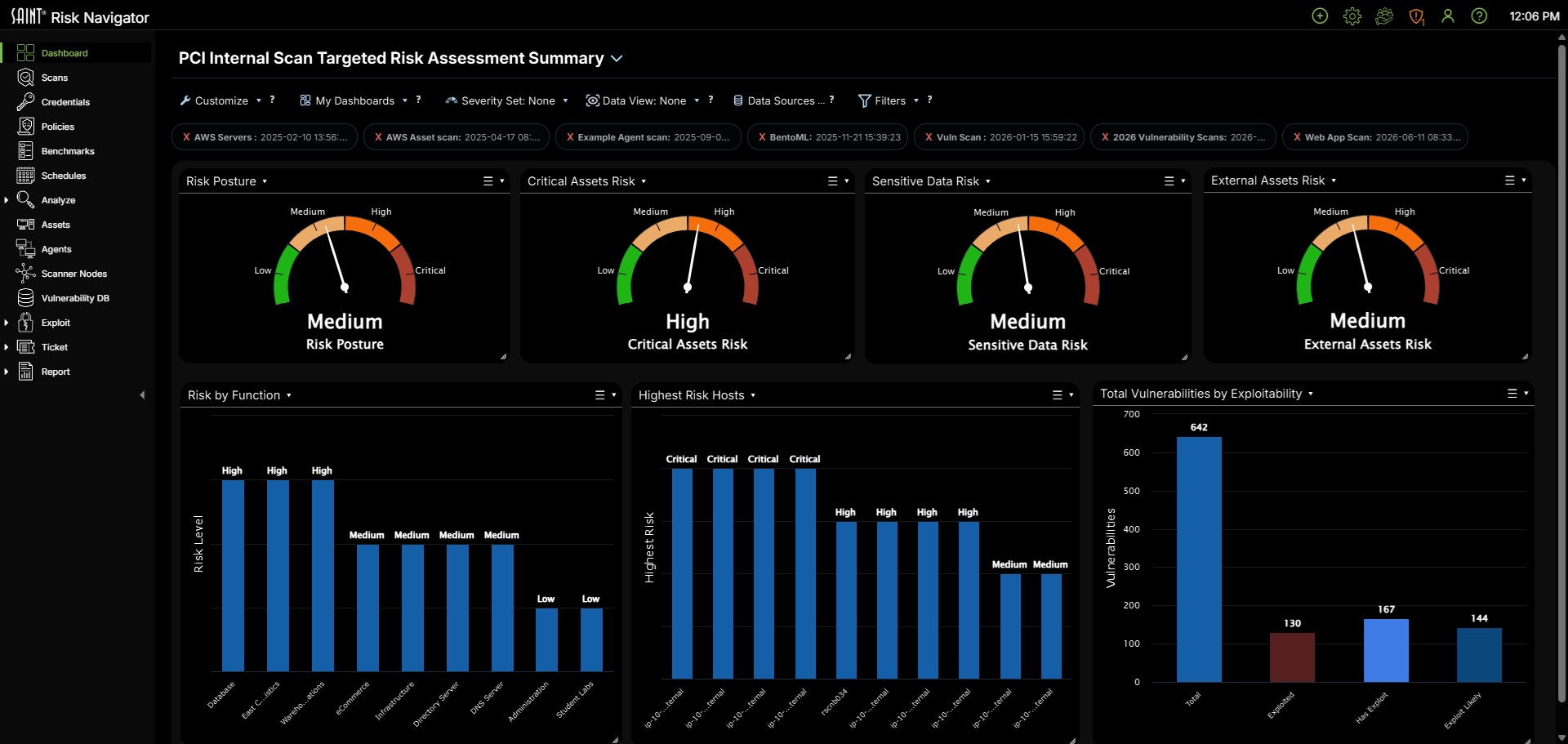This screenshot has height=744, width=1568.
Task: Go to Scanner Nodes in the sidebar
Action: coord(76,274)
